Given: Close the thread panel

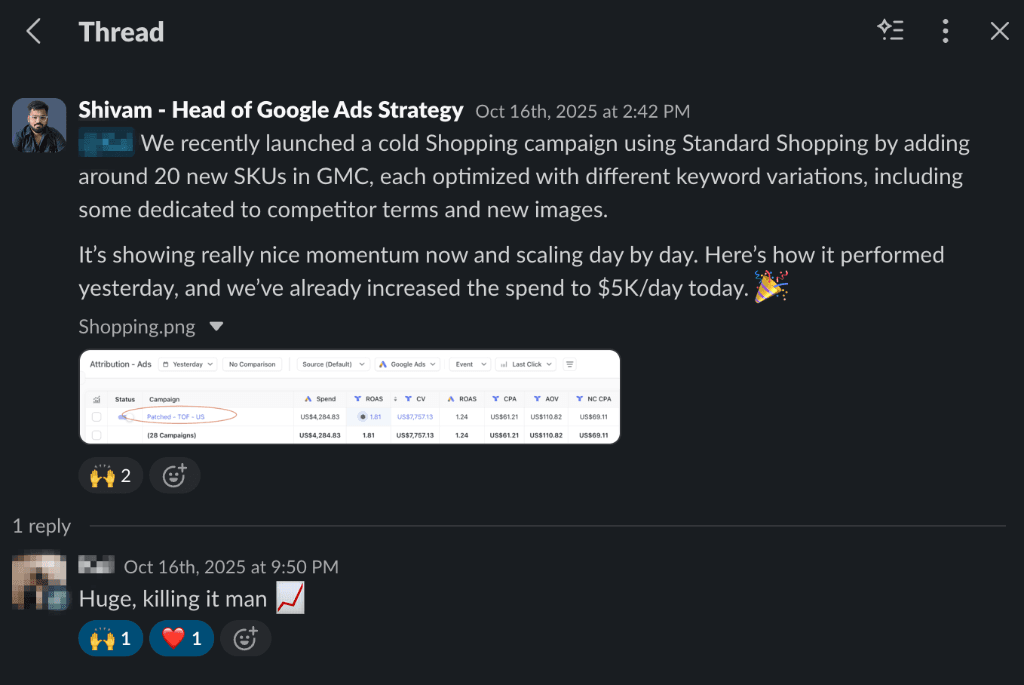Looking at the screenshot, I should pos(999,30).
